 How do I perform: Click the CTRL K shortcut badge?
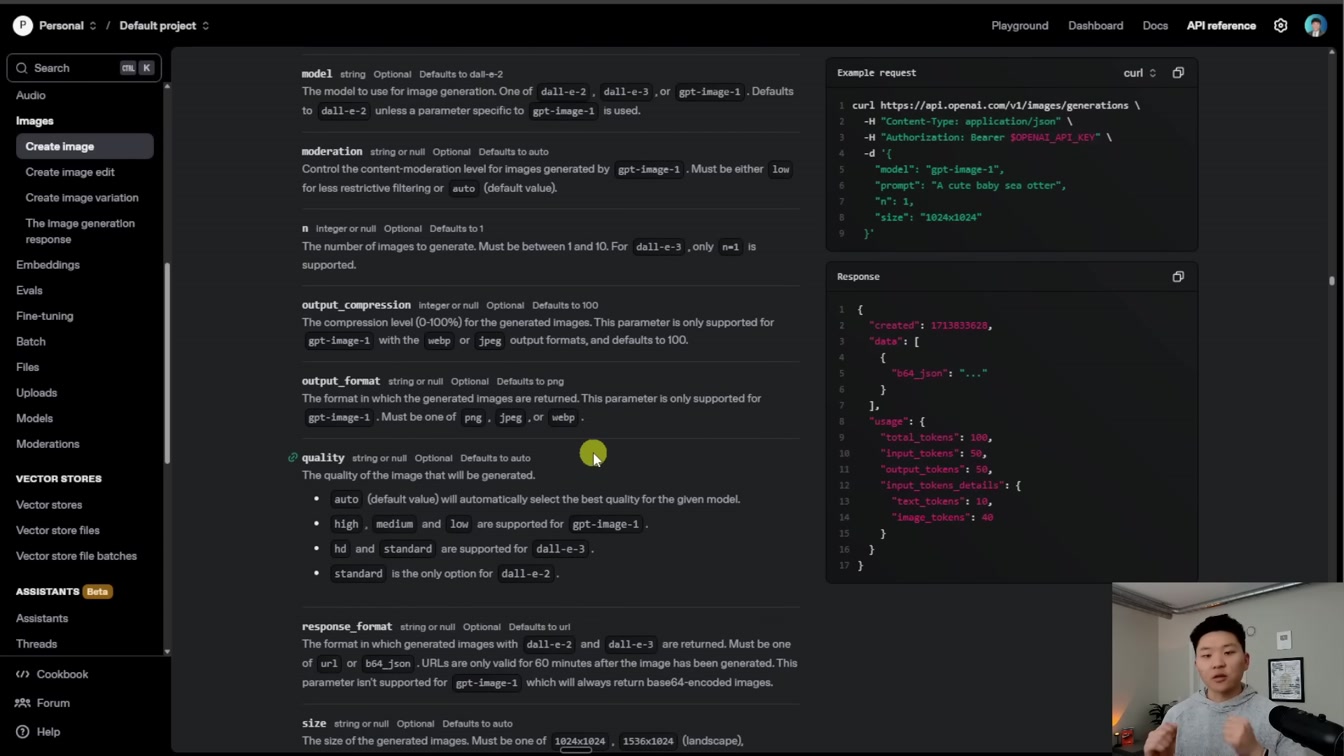137,68
